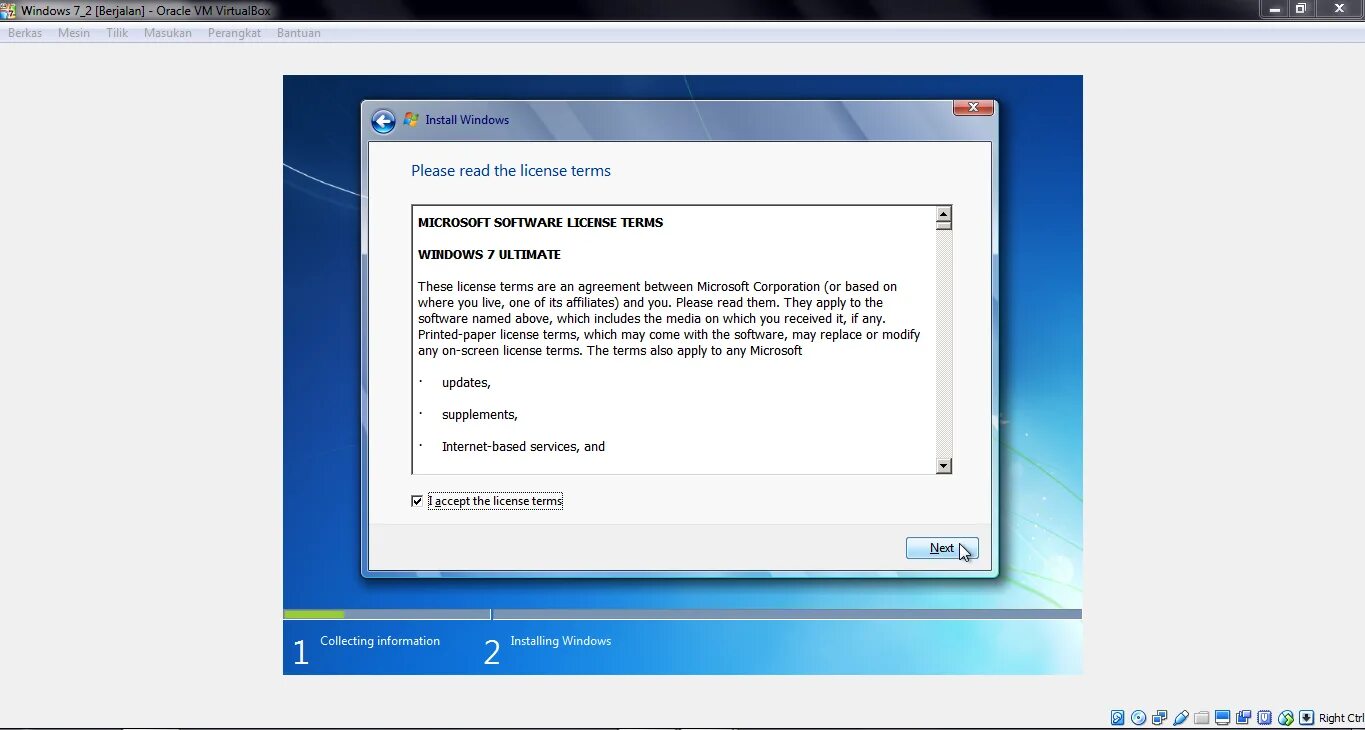Viewport: 1365px width, 730px height.
Task: Click the license text scroll down arrow
Action: click(x=943, y=466)
